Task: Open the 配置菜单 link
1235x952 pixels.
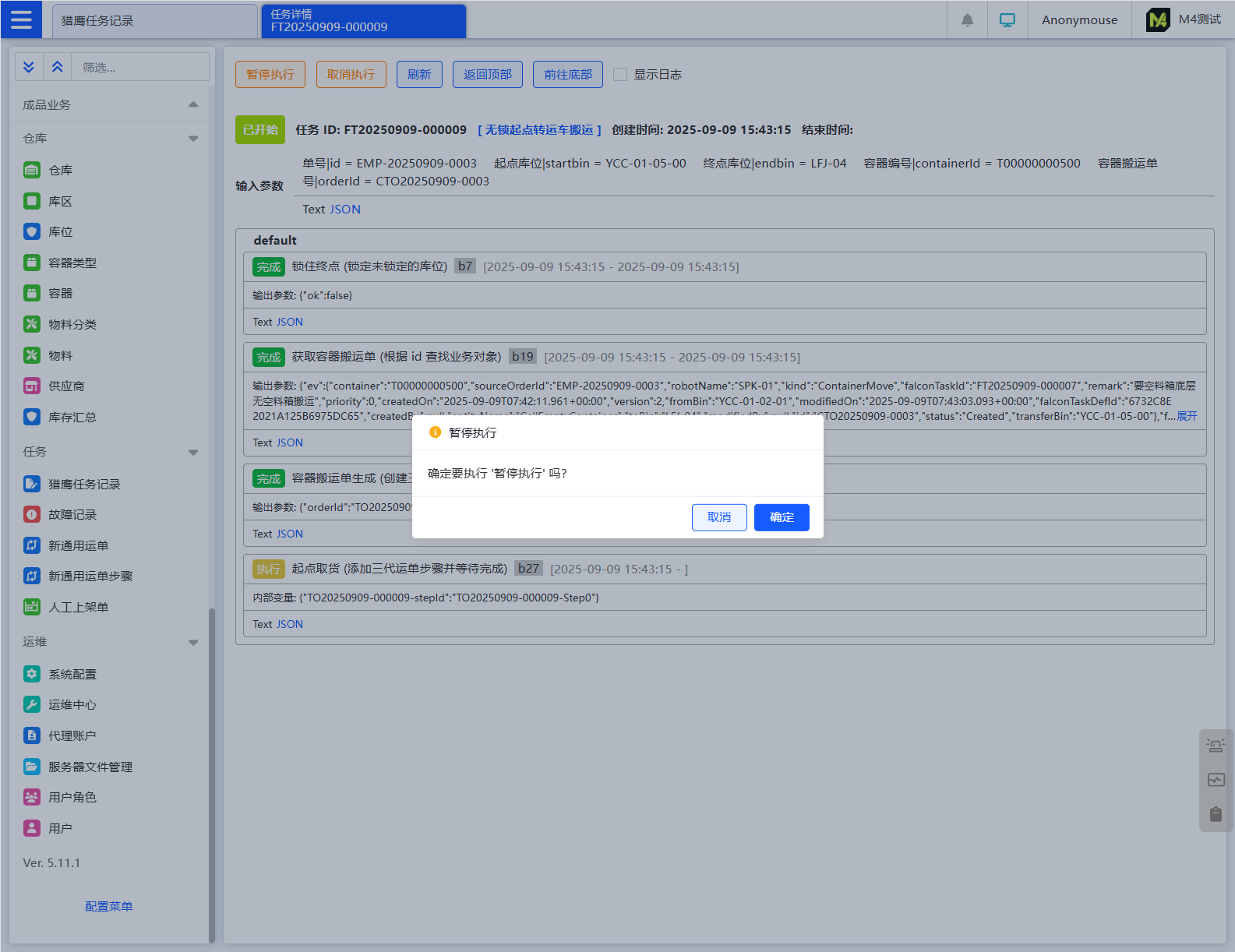Action: [108, 906]
